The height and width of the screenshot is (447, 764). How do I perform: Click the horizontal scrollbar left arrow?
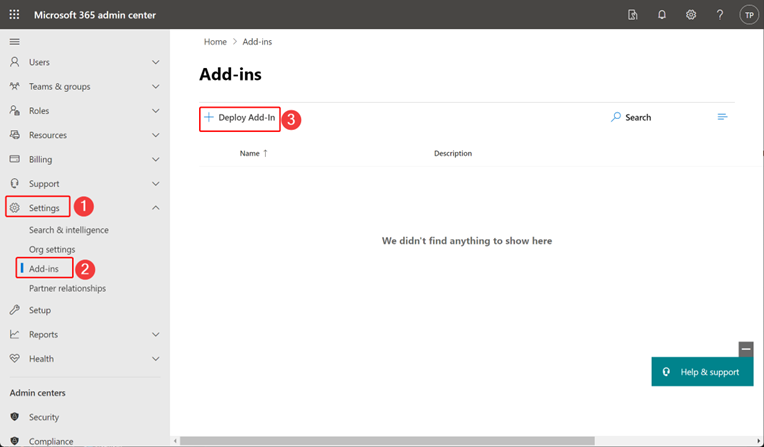pyautogui.click(x=175, y=441)
